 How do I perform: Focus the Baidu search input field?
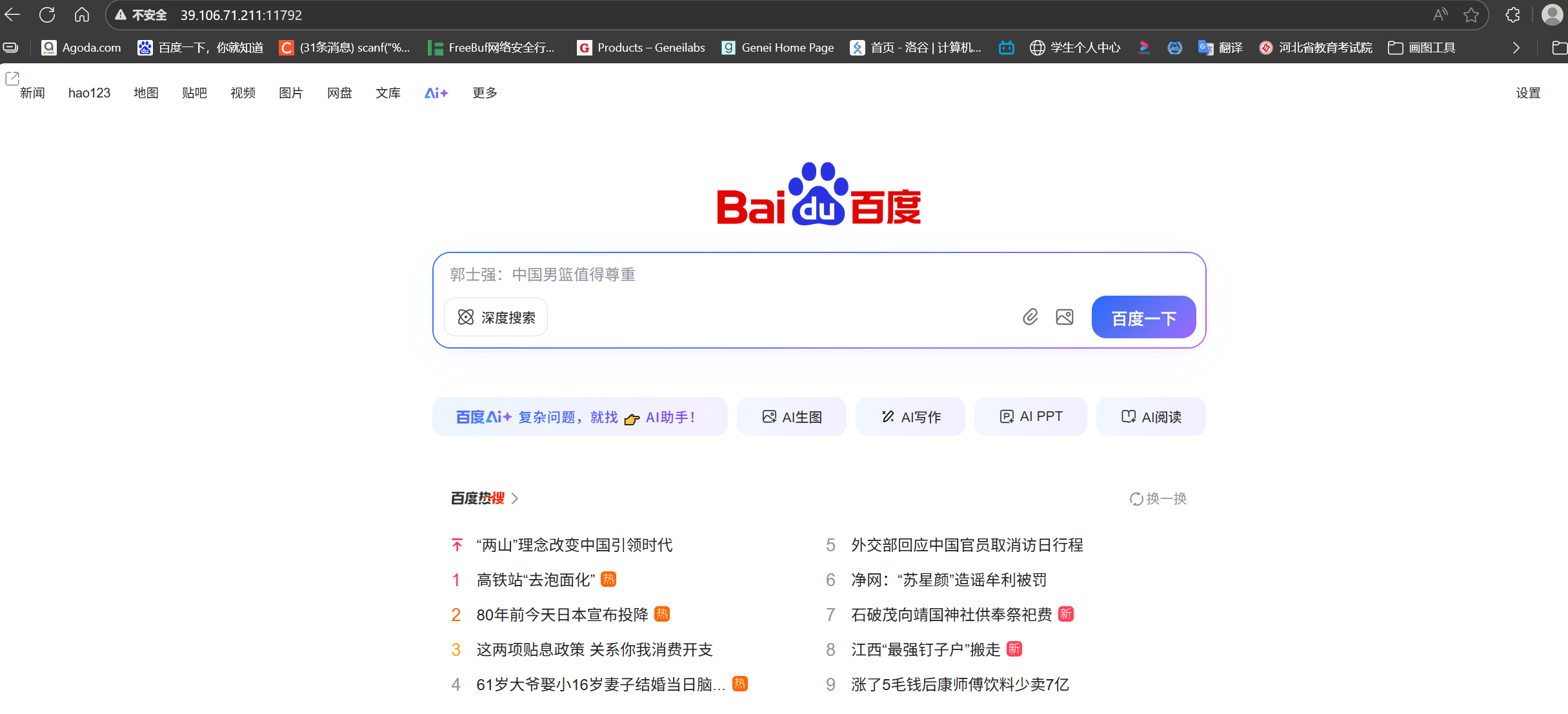tap(819, 275)
